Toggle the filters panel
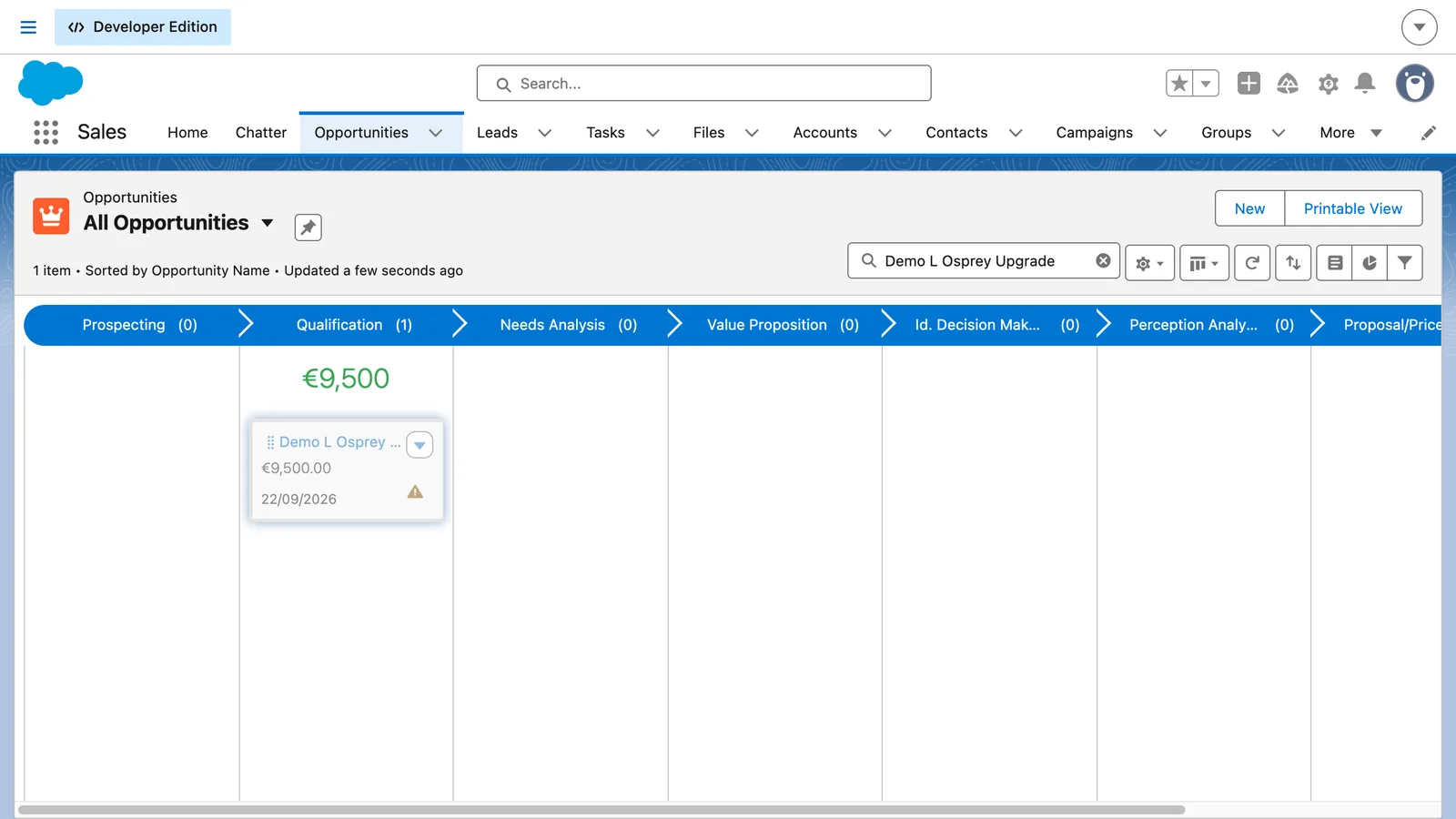1456x819 pixels. 1405,263
